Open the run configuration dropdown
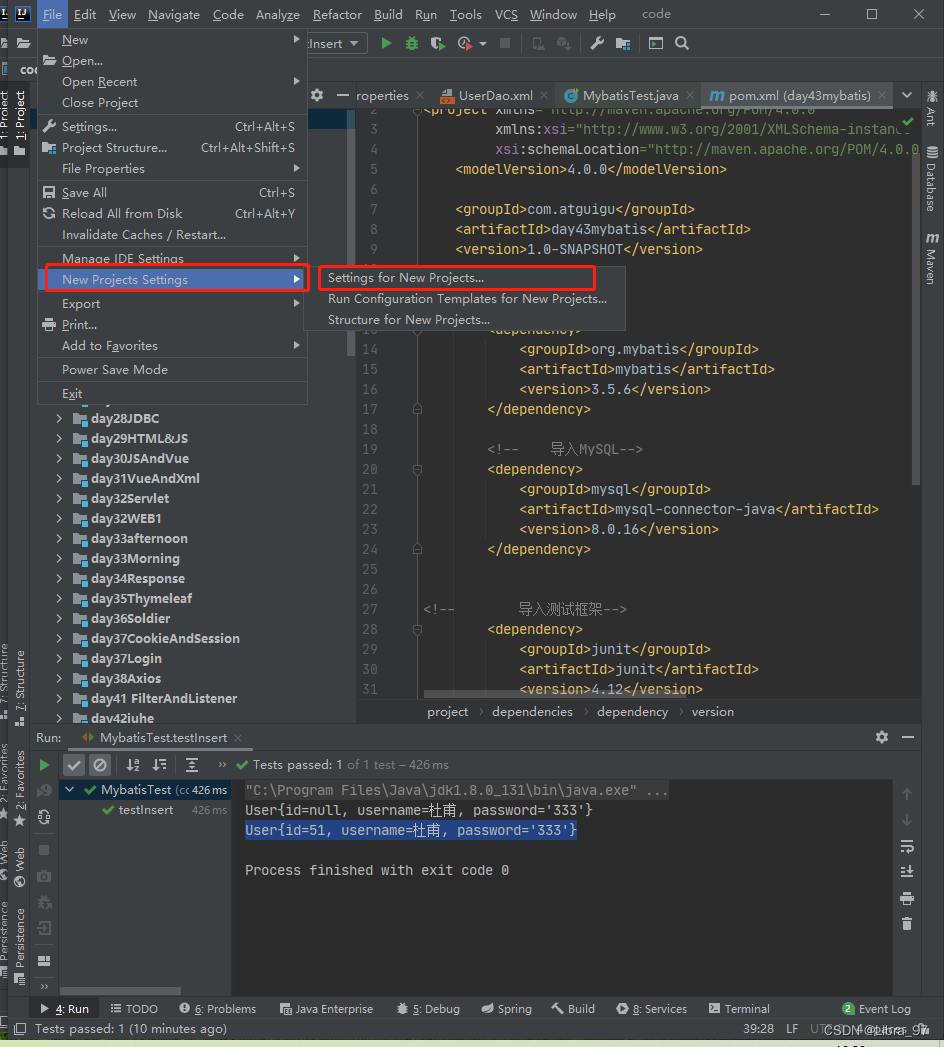 click(x=337, y=43)
